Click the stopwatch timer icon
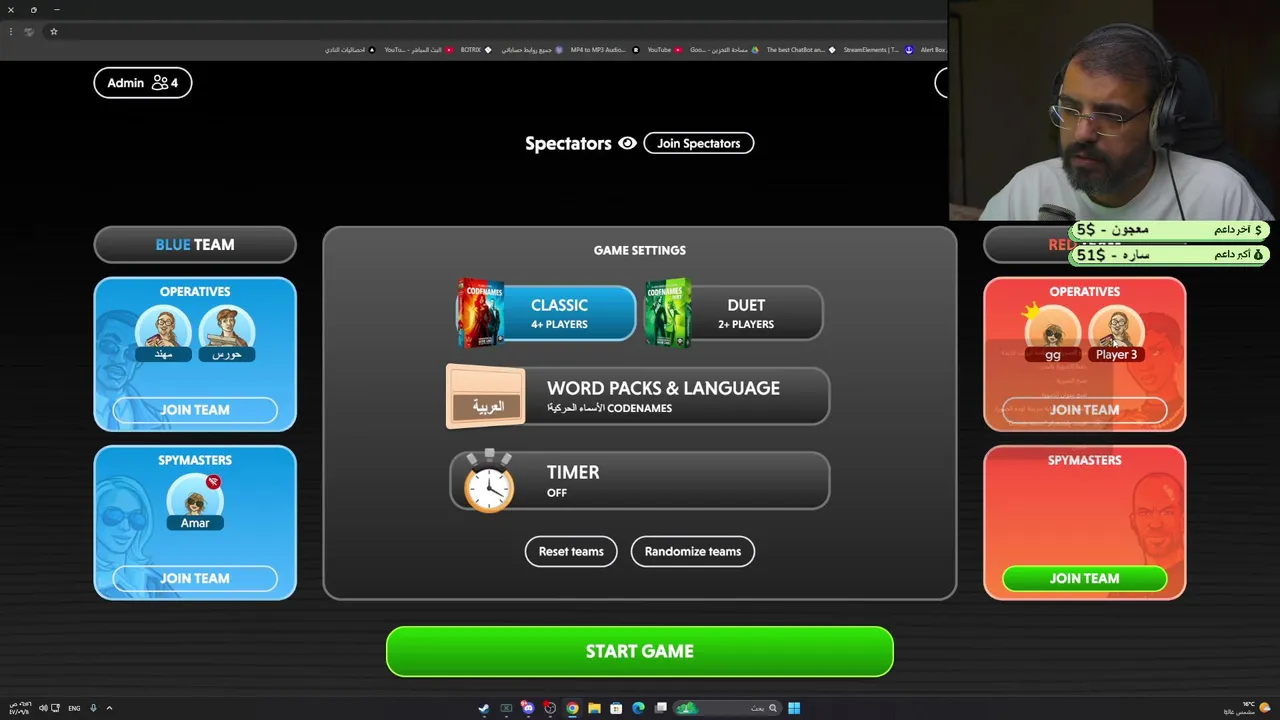 pyautogui.click(x=489, y=482)
